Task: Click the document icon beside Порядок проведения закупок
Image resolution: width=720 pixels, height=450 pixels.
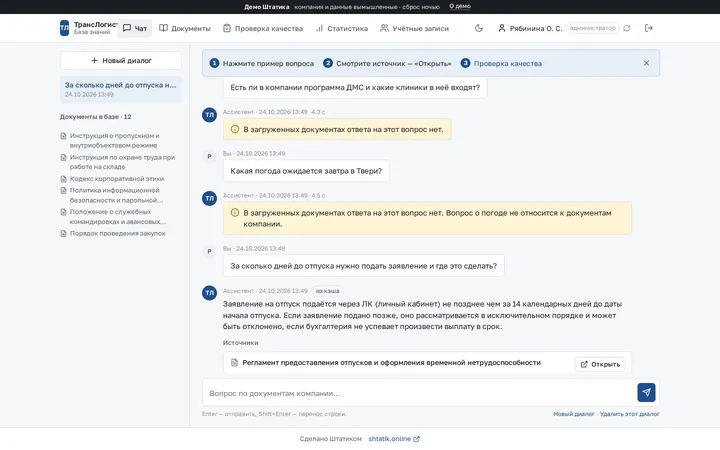Action: [x=63, y=233]
